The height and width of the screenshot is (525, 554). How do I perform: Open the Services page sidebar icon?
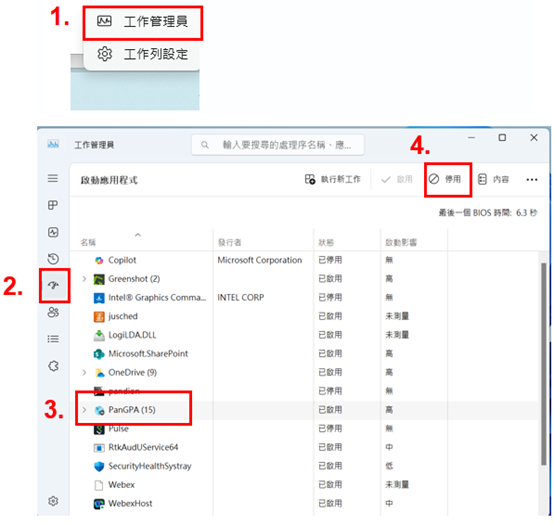click(53, 366)
